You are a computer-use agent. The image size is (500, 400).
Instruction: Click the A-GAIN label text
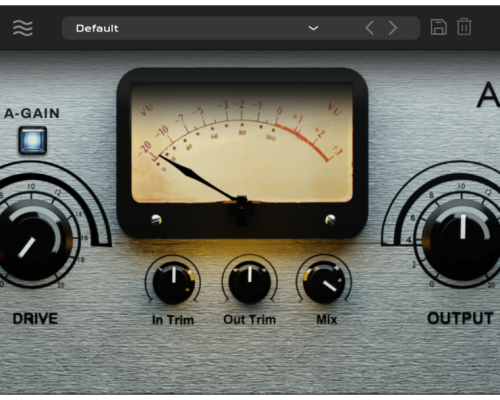[x=32, y=113]
